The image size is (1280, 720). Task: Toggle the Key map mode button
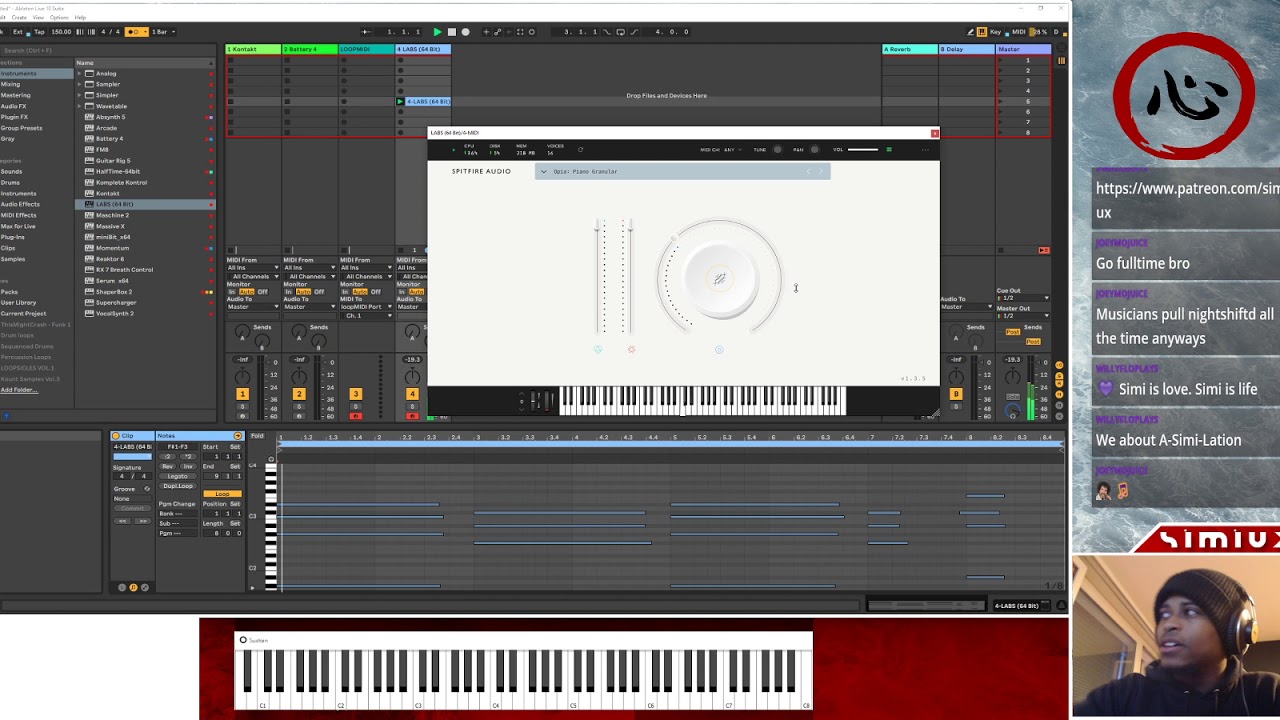pyautogui.click(x=998, y=32)
